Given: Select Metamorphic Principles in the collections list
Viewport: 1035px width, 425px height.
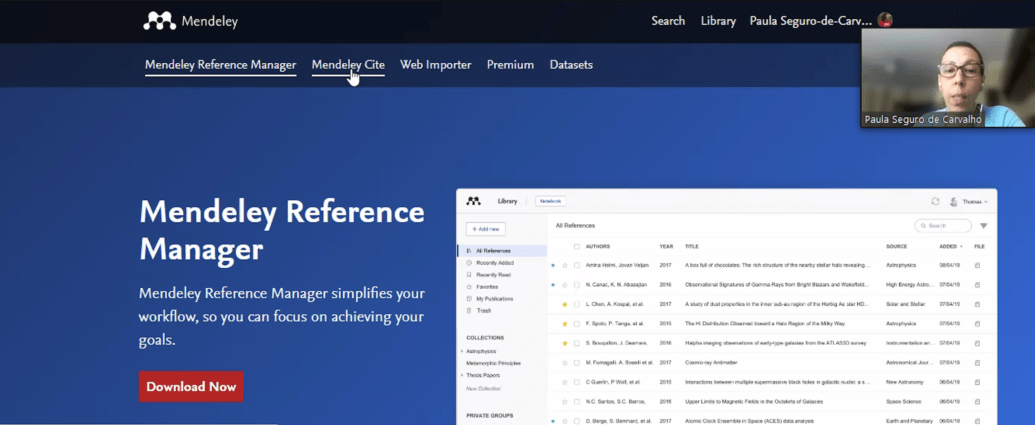Looking at the screenshot, I should pos(493,363).
